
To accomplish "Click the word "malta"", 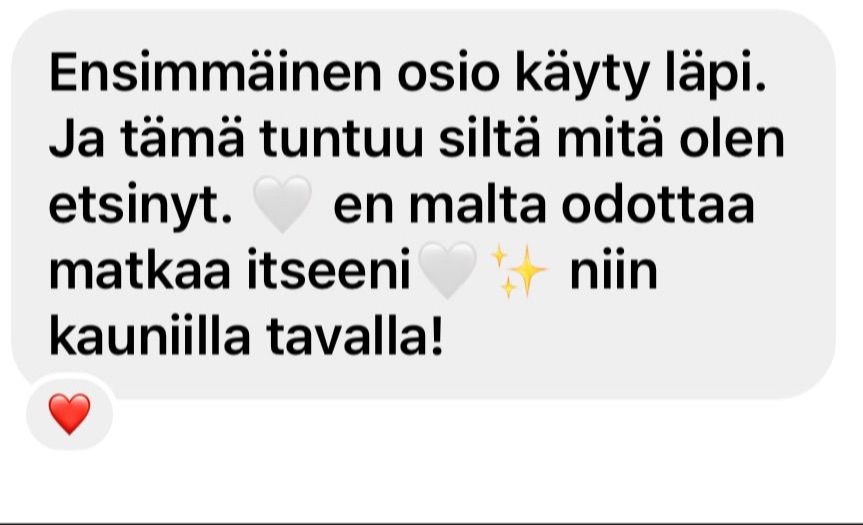I will 478,204.
